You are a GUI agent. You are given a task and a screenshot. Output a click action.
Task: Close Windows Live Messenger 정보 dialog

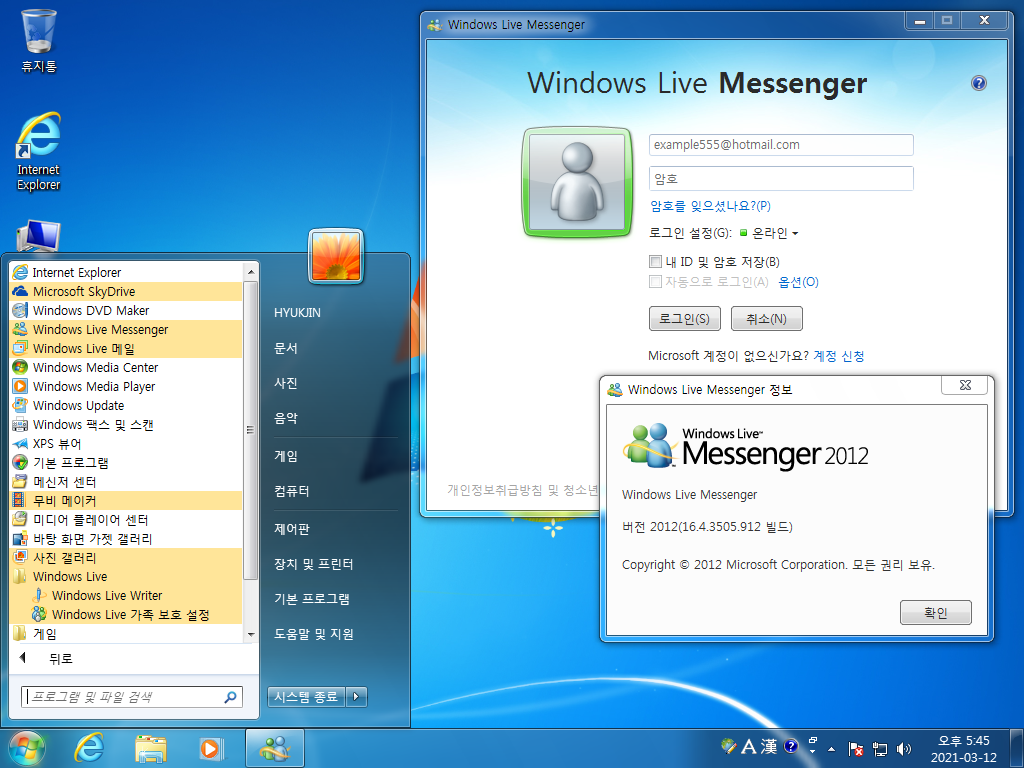click(x=965, y=385)
